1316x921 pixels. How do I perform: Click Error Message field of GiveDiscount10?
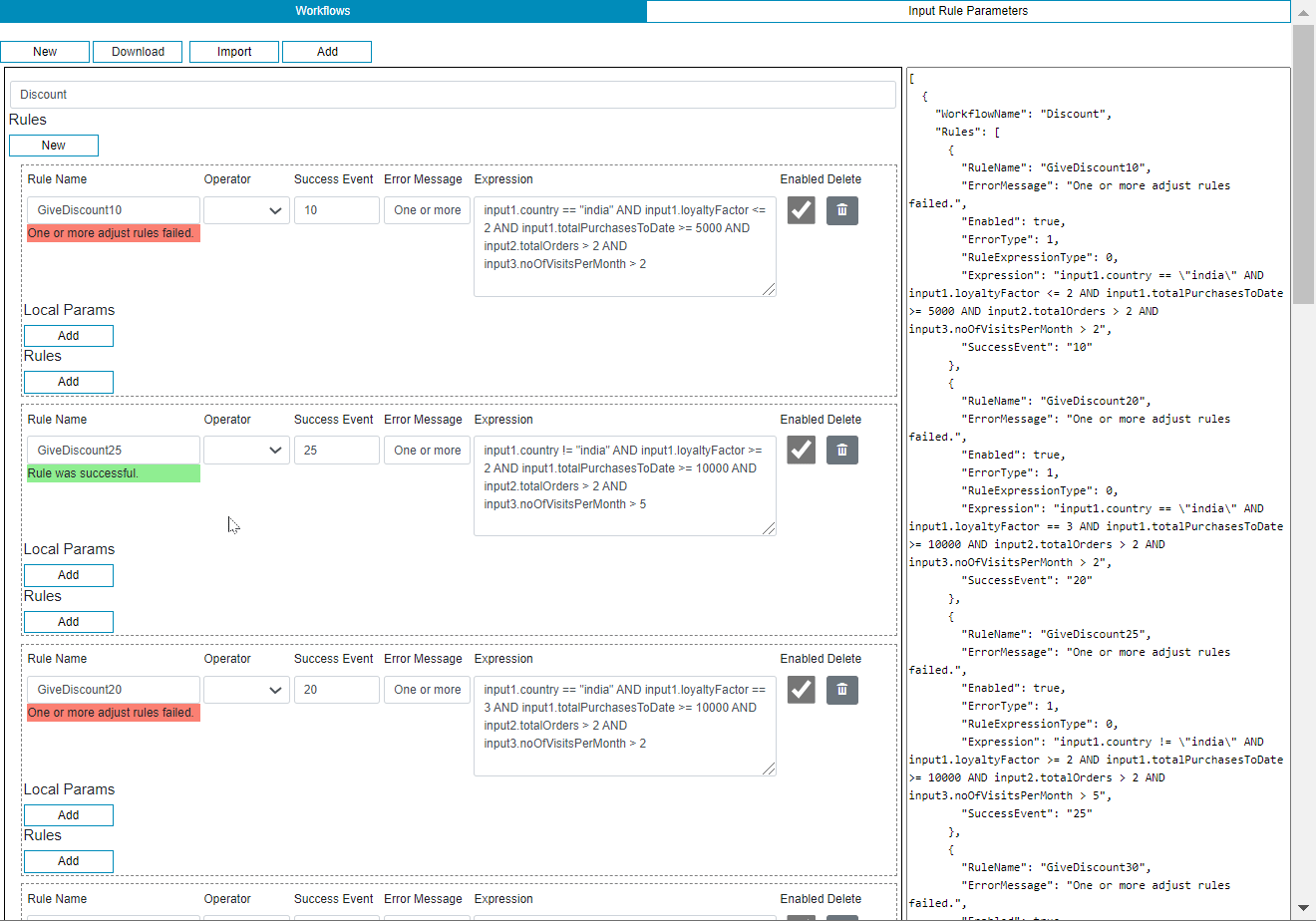427,210
